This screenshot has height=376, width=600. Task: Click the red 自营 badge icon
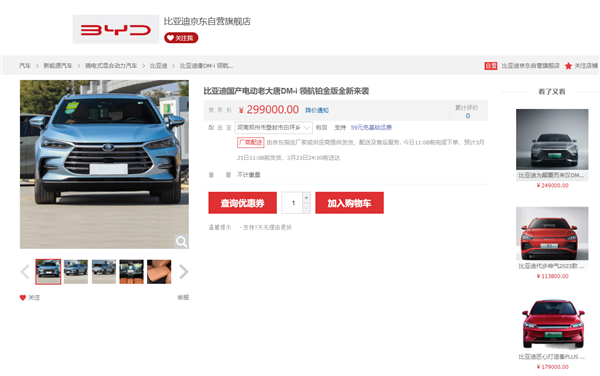[x=491, y=66]
